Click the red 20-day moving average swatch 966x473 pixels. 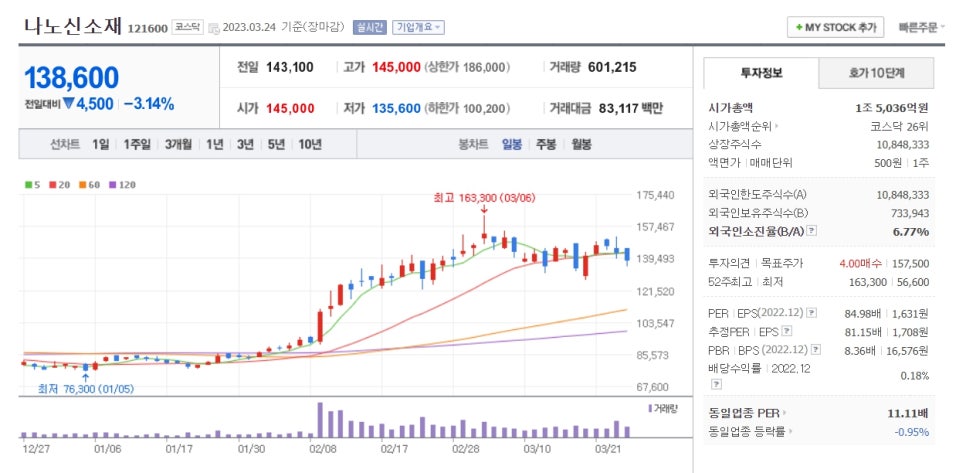coord(52,184)
